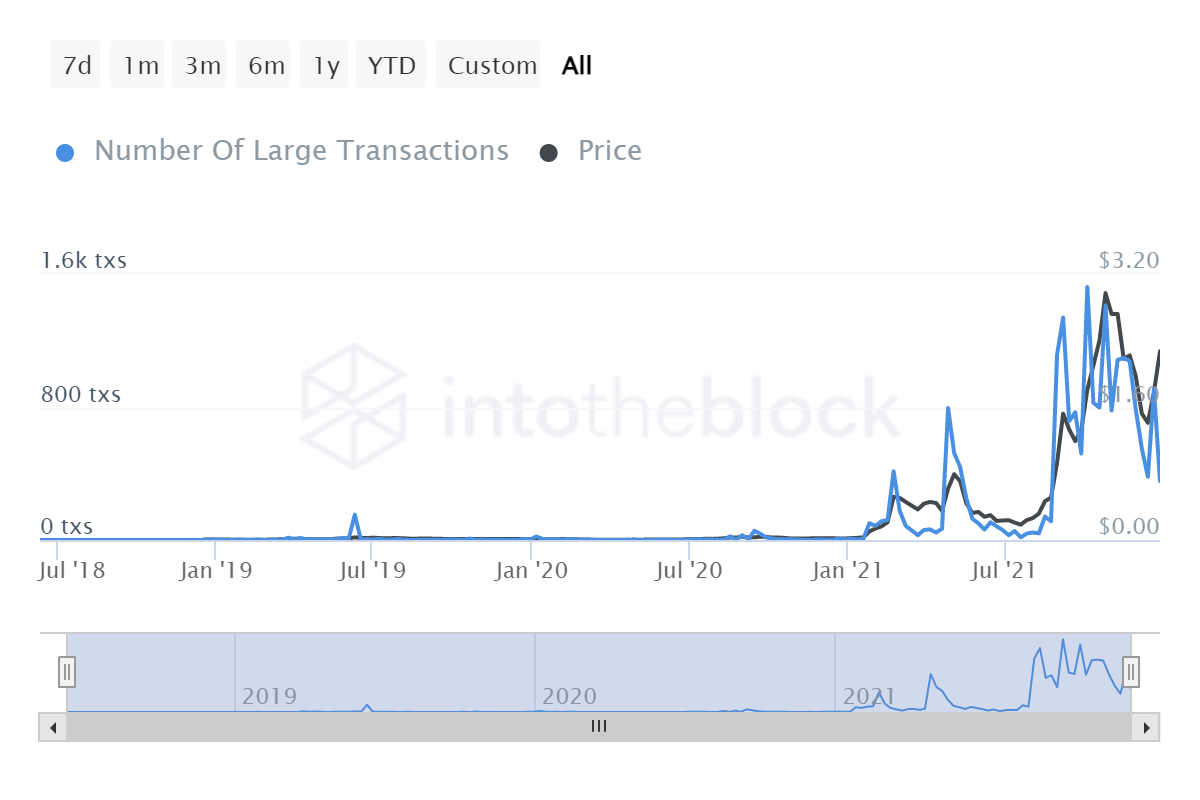Click the dark Price legend dot
This screenshot has height=800, width=1200.
[549, 153]
